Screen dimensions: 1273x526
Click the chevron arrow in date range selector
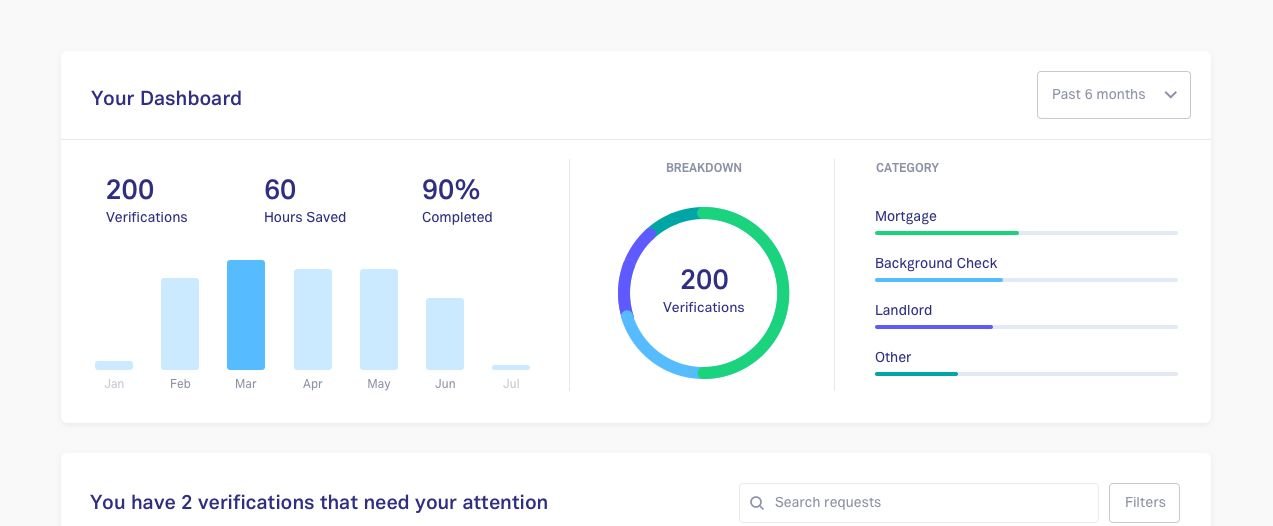pos(1170,95)
